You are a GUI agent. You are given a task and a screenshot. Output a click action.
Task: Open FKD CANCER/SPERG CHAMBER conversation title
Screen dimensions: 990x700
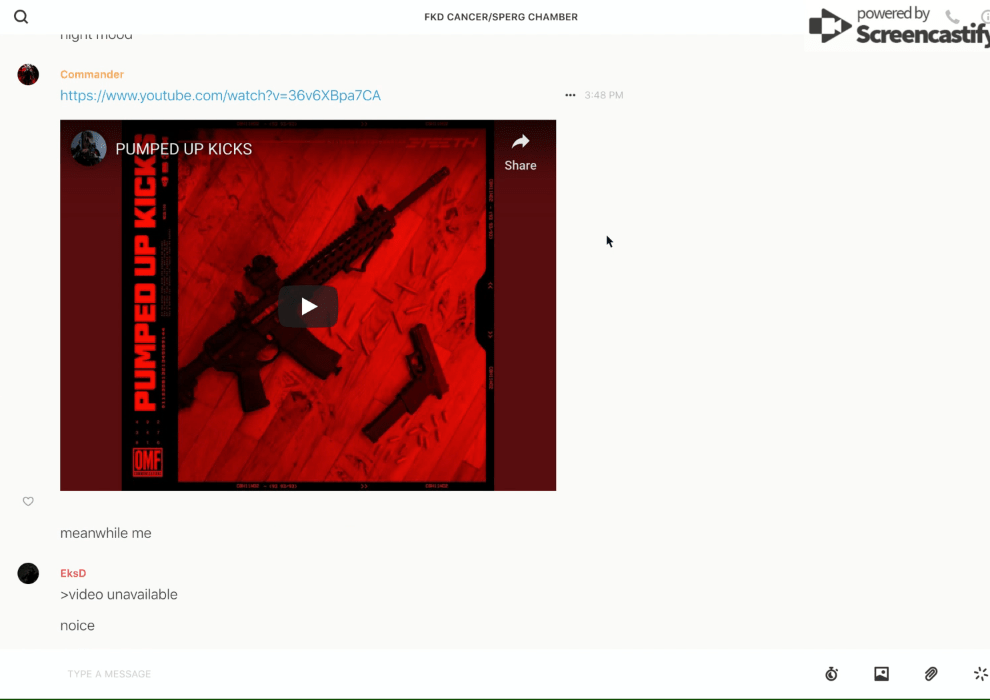pos(500,17)
